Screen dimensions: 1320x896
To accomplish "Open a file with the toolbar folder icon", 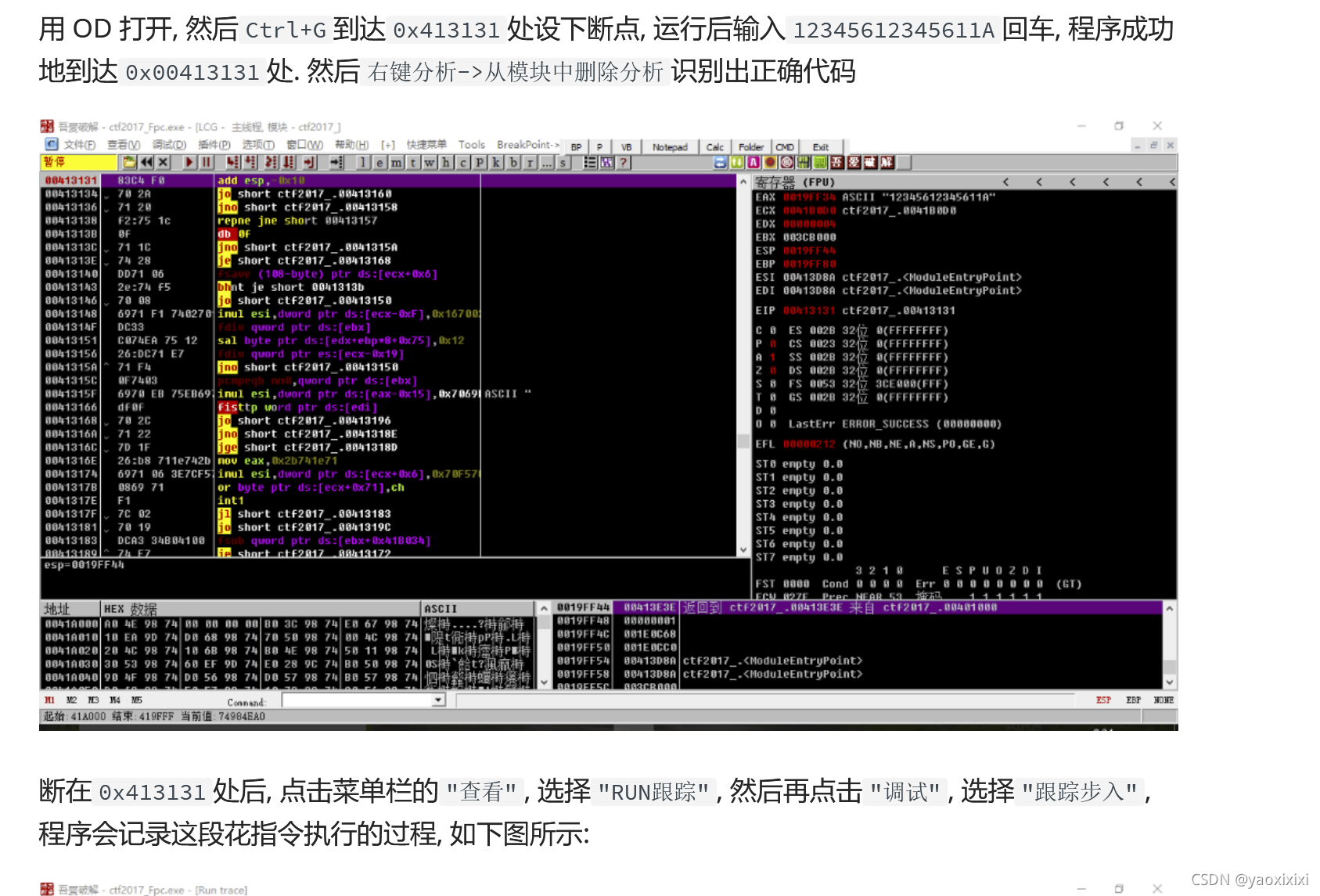I will pyautogui.click(x=129, y=162).
